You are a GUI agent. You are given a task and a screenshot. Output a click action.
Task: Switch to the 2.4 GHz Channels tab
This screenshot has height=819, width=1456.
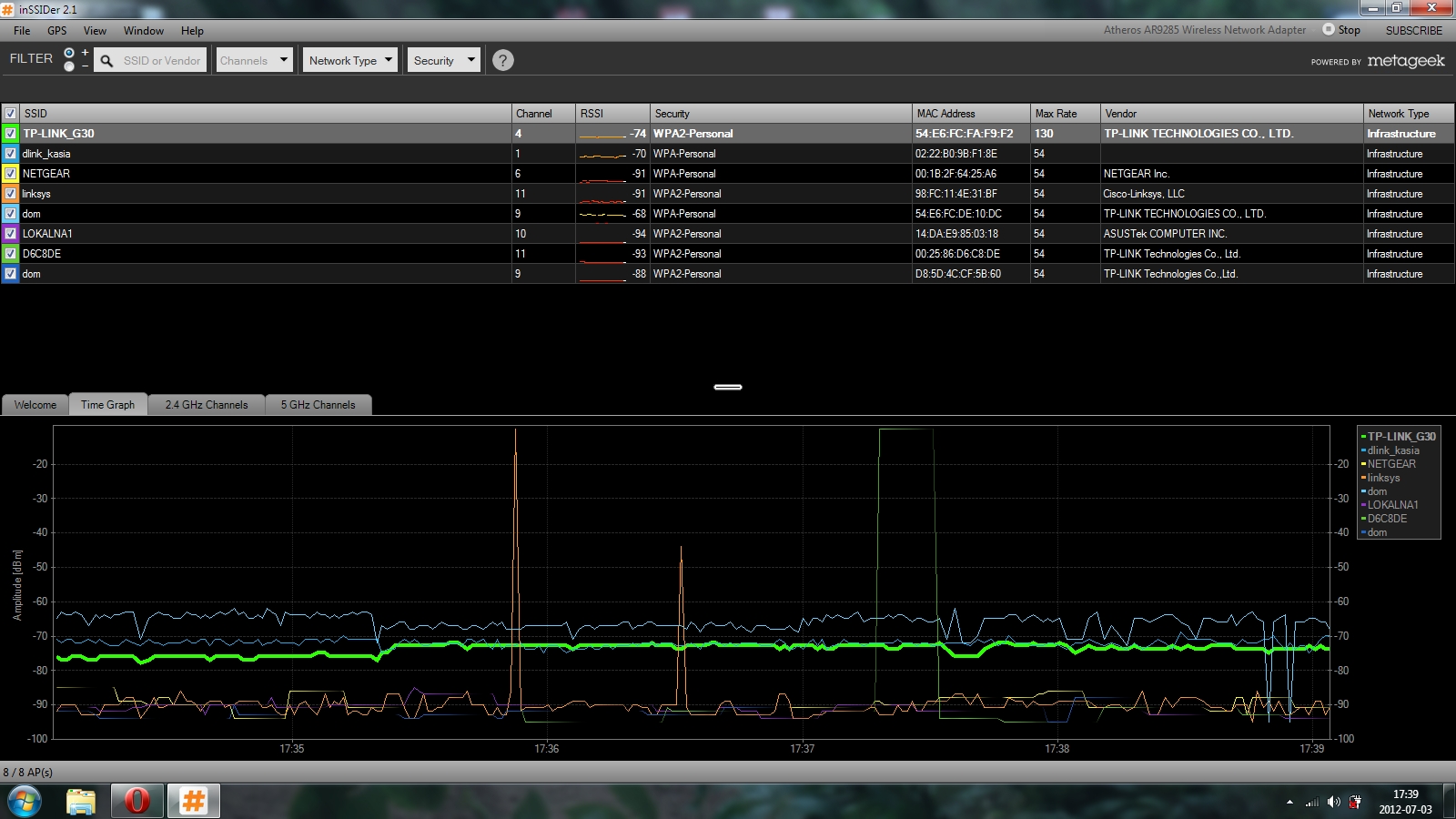207,405
